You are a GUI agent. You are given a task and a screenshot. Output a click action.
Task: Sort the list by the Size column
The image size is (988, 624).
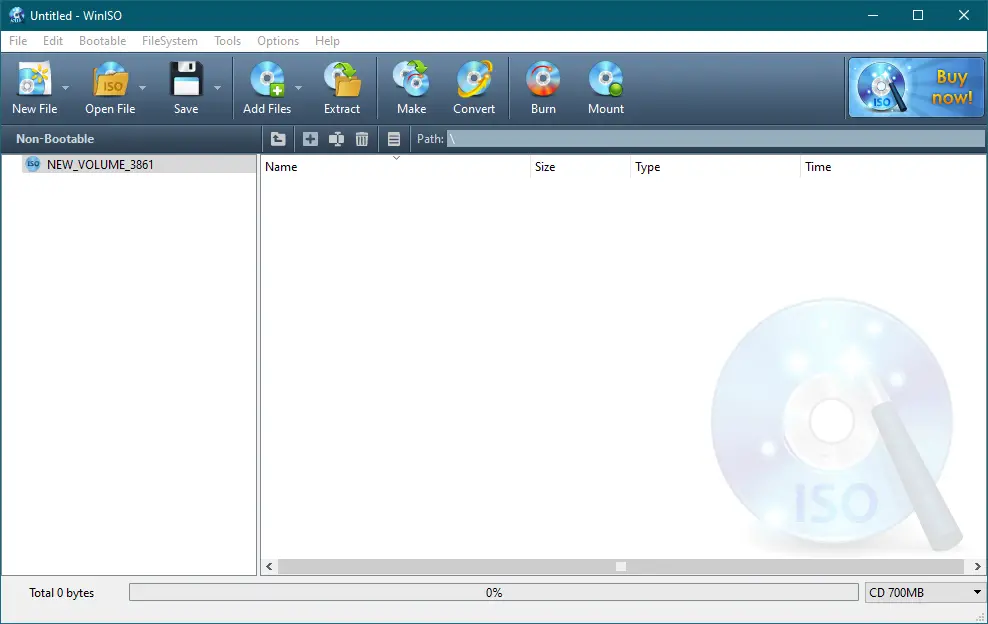(580, 166)
